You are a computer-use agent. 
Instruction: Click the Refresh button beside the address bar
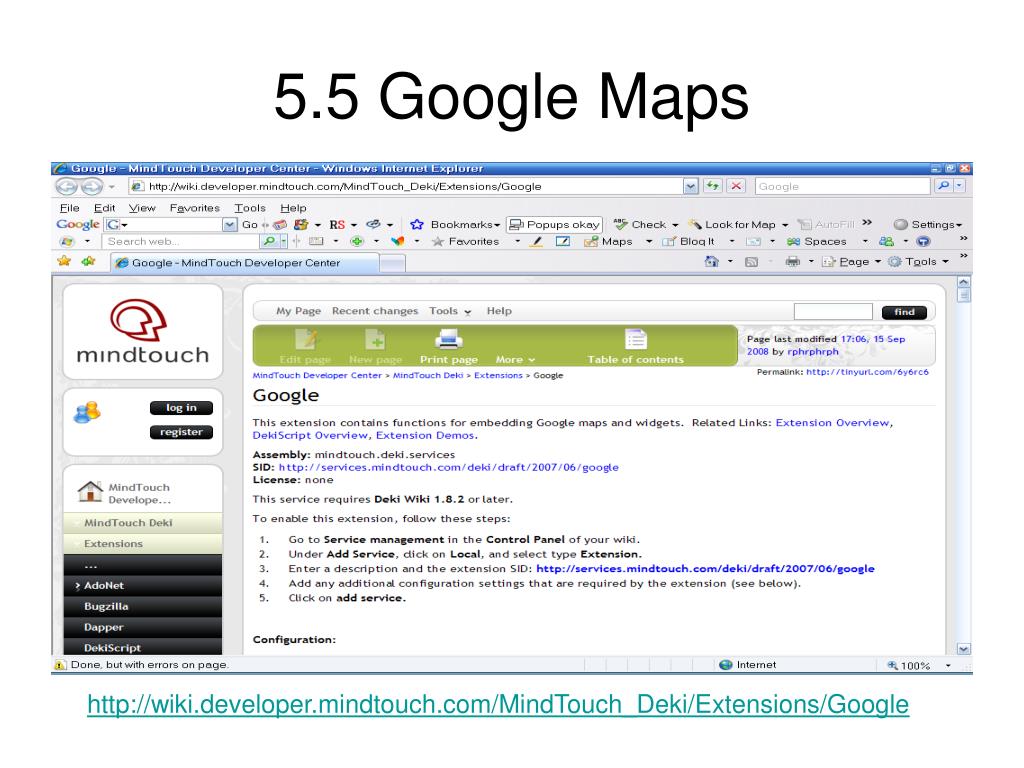coord(712,186)
